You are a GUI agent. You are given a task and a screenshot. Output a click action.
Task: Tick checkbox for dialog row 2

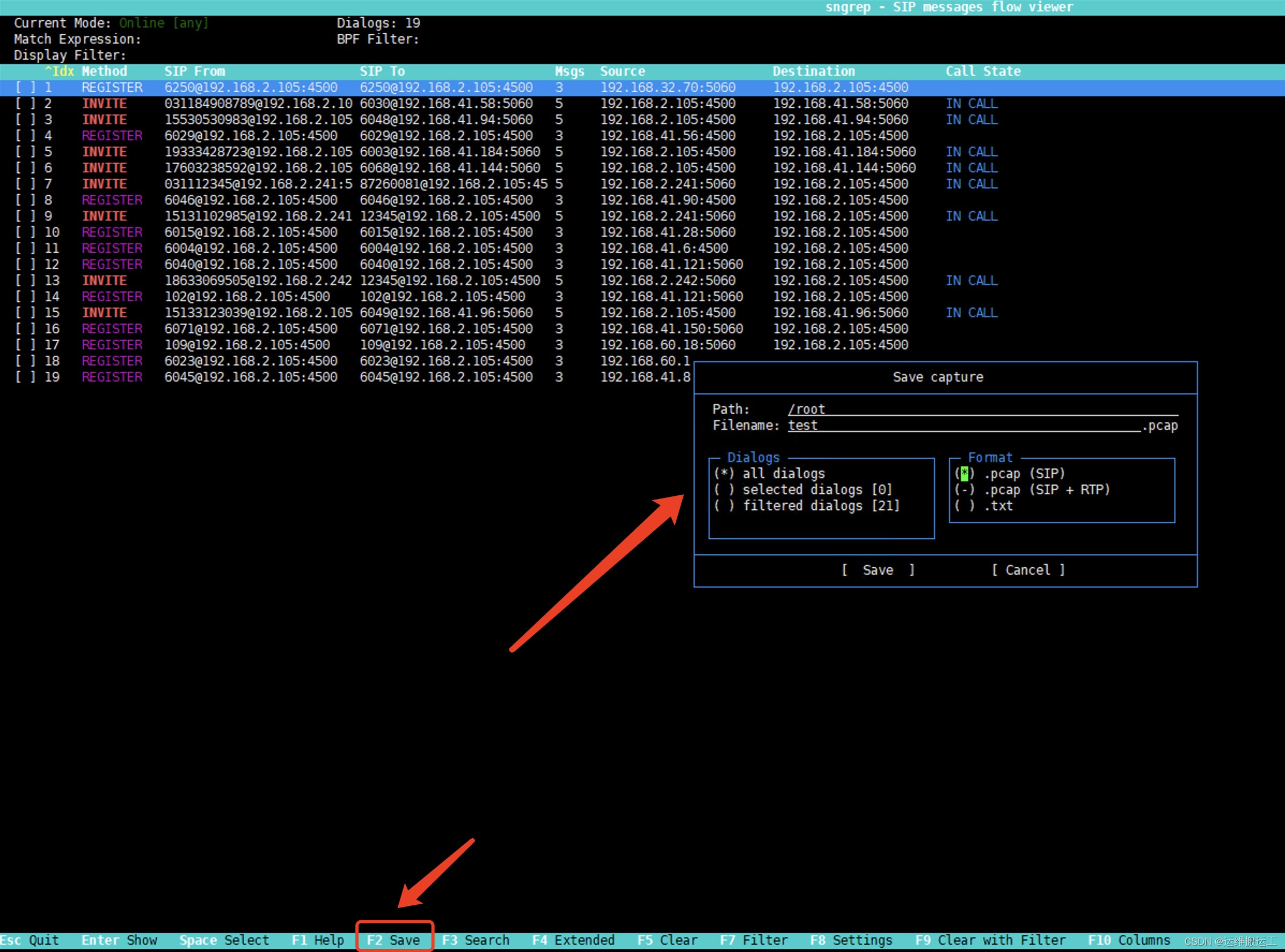click(x=25, y=104)
